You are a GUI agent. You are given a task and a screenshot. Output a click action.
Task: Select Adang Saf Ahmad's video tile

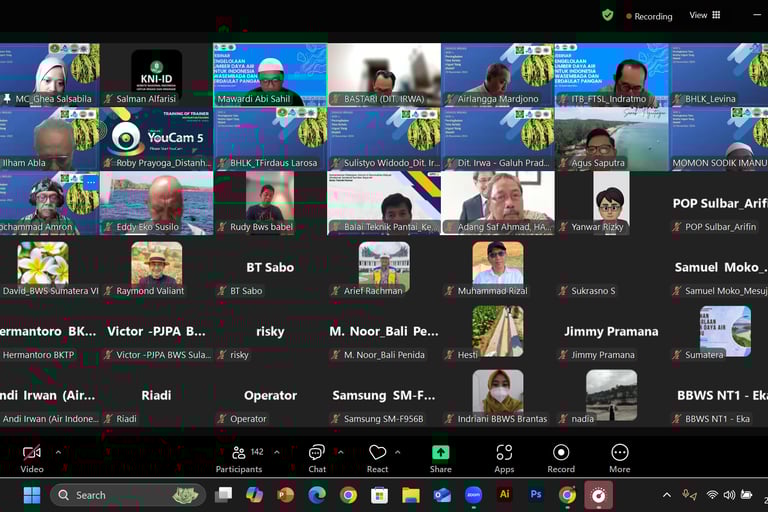(x=498, y=203)
